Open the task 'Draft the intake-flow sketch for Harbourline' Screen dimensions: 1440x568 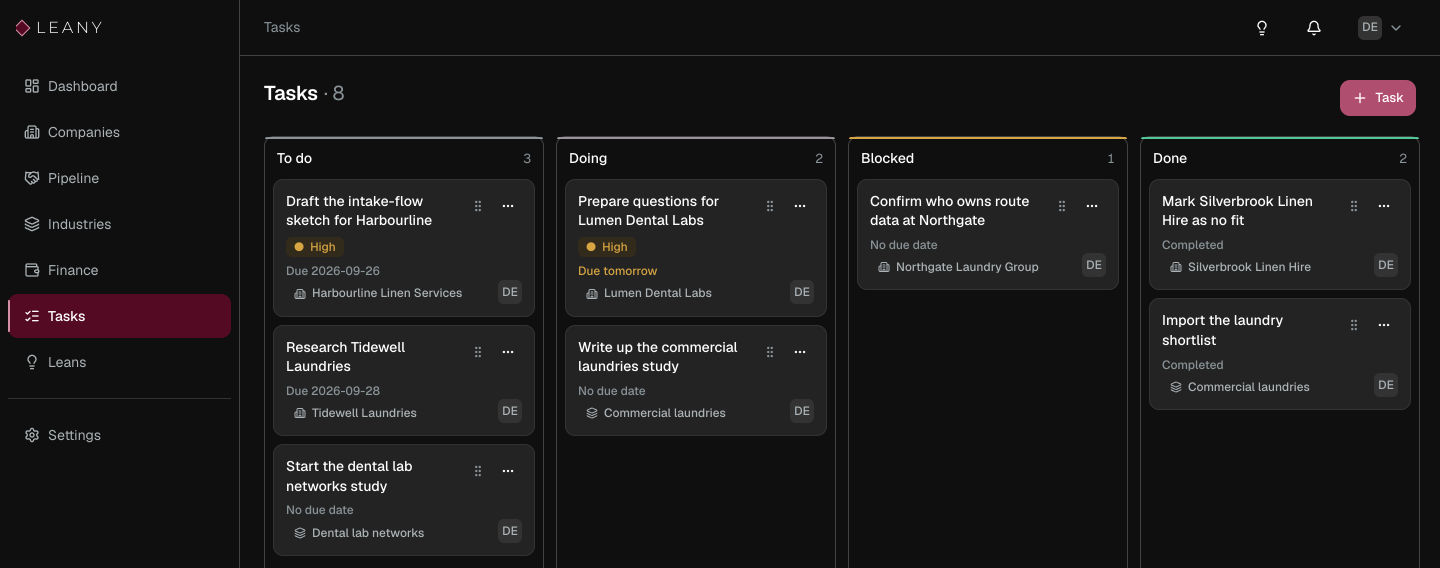(x=359, y=211)
